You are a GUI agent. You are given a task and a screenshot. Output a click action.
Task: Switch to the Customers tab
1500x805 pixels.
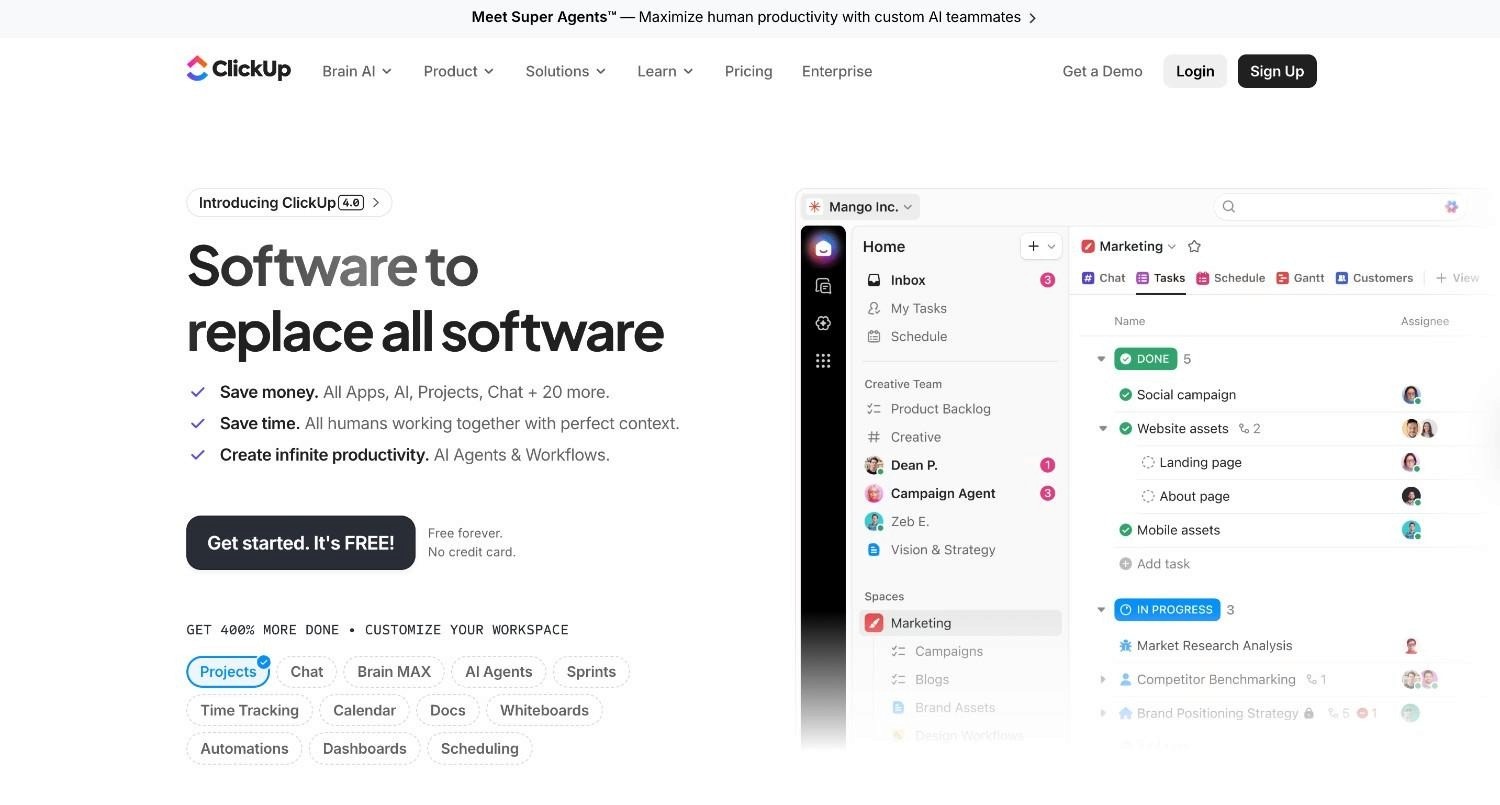1375,278
